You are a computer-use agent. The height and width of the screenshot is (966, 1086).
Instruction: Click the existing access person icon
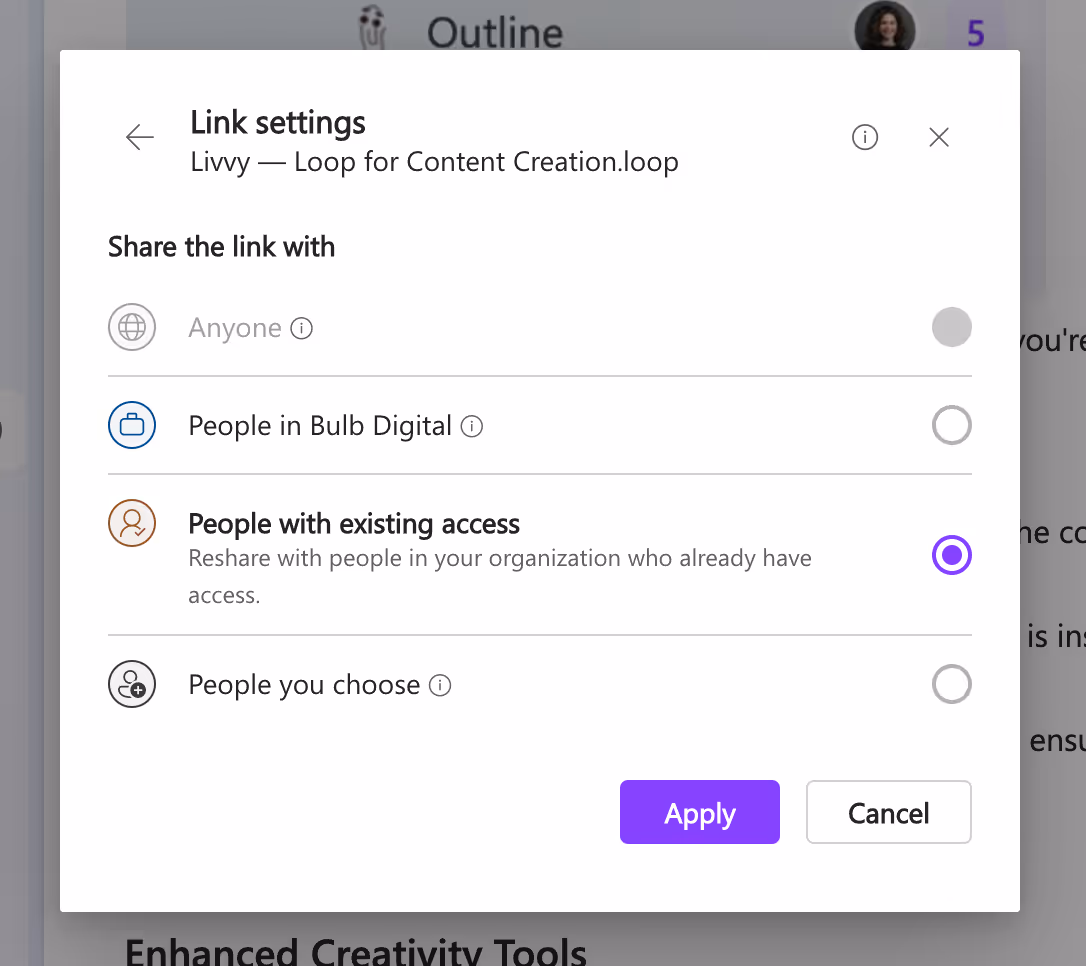(132, 523)
